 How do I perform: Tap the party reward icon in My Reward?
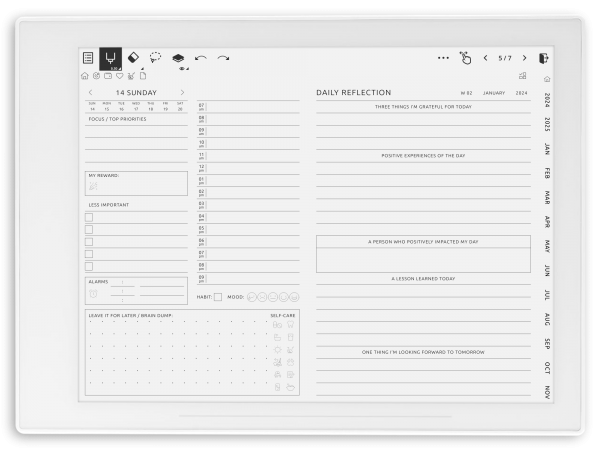93,186
